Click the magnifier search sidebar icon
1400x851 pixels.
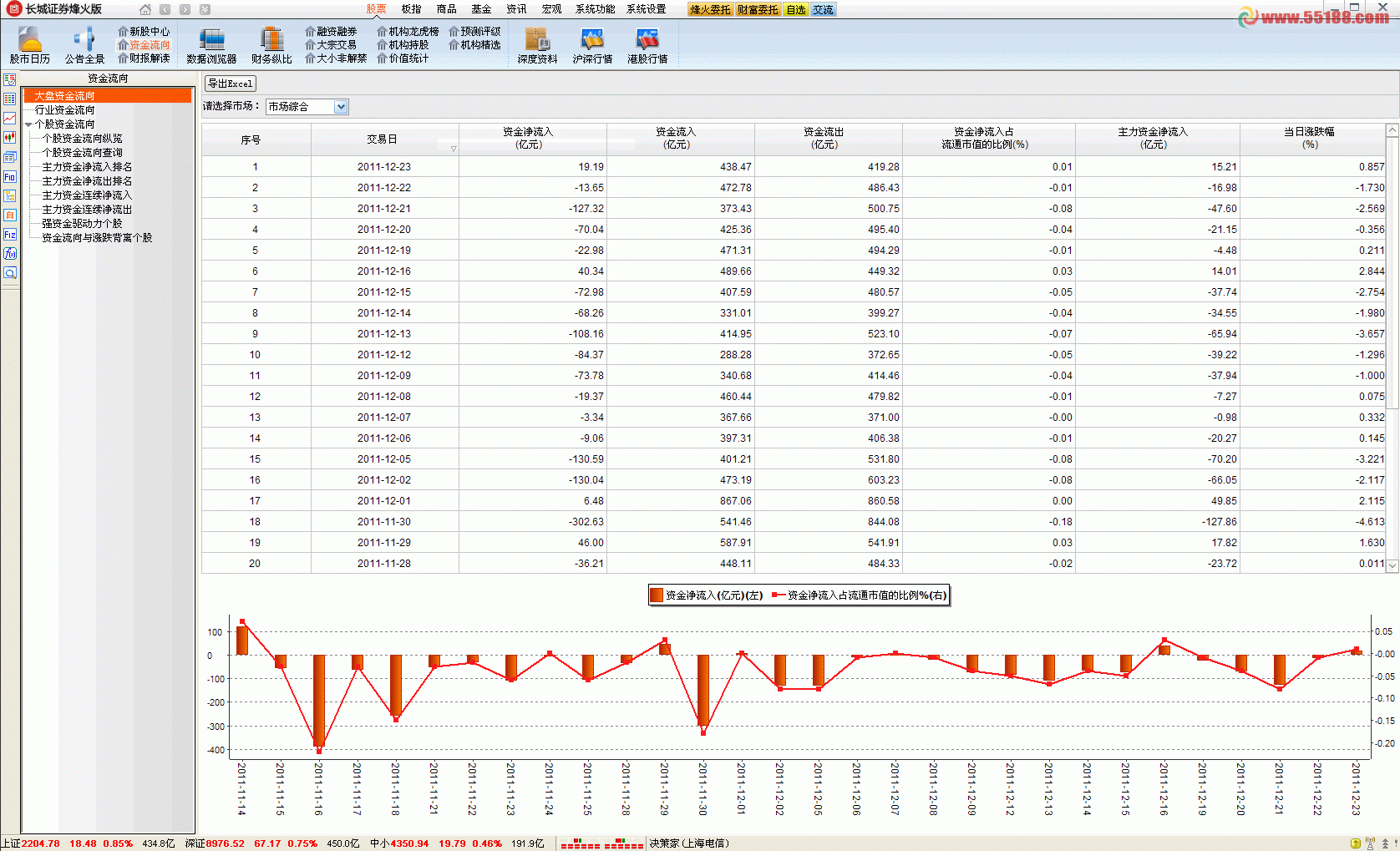click(10, 273)
